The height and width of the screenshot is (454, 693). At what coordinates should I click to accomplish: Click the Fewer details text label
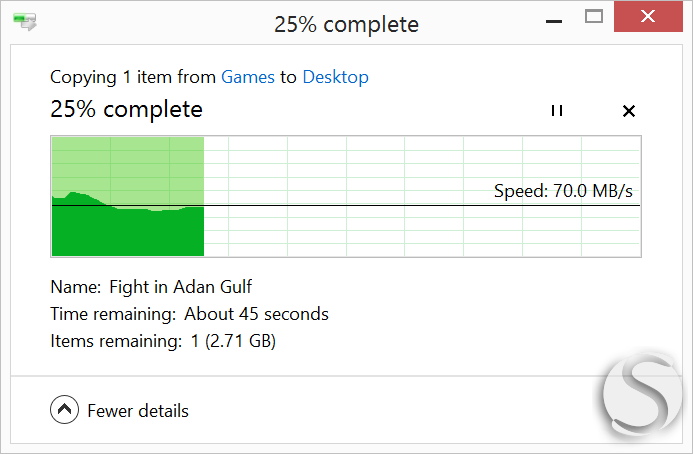pos(138,411)
